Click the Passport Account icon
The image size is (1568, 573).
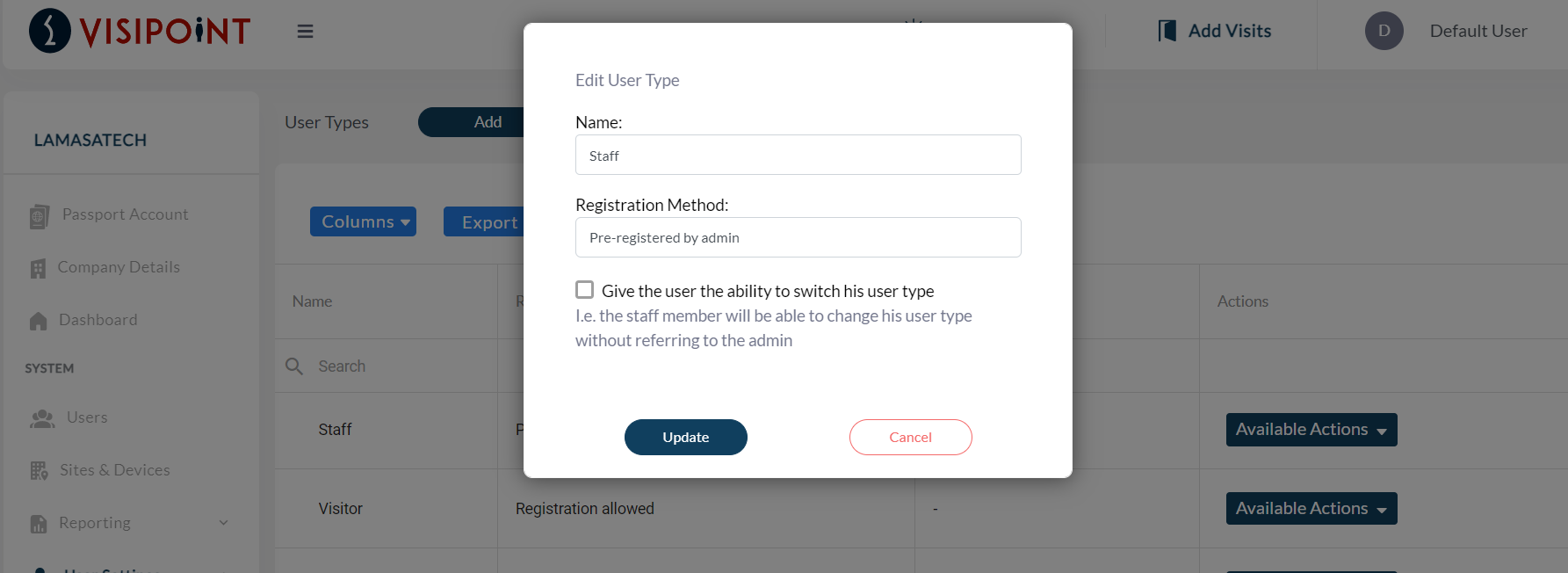(39, 216)
